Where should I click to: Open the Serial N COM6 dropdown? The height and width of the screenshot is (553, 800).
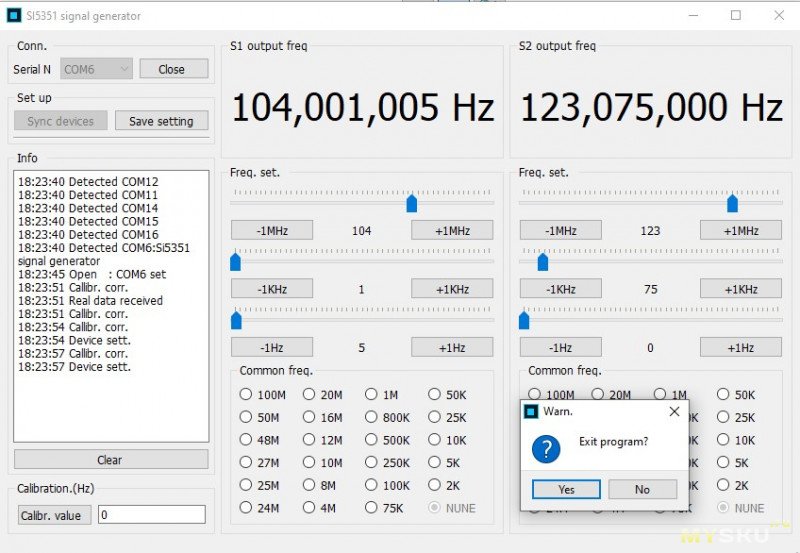click(96, 69)
